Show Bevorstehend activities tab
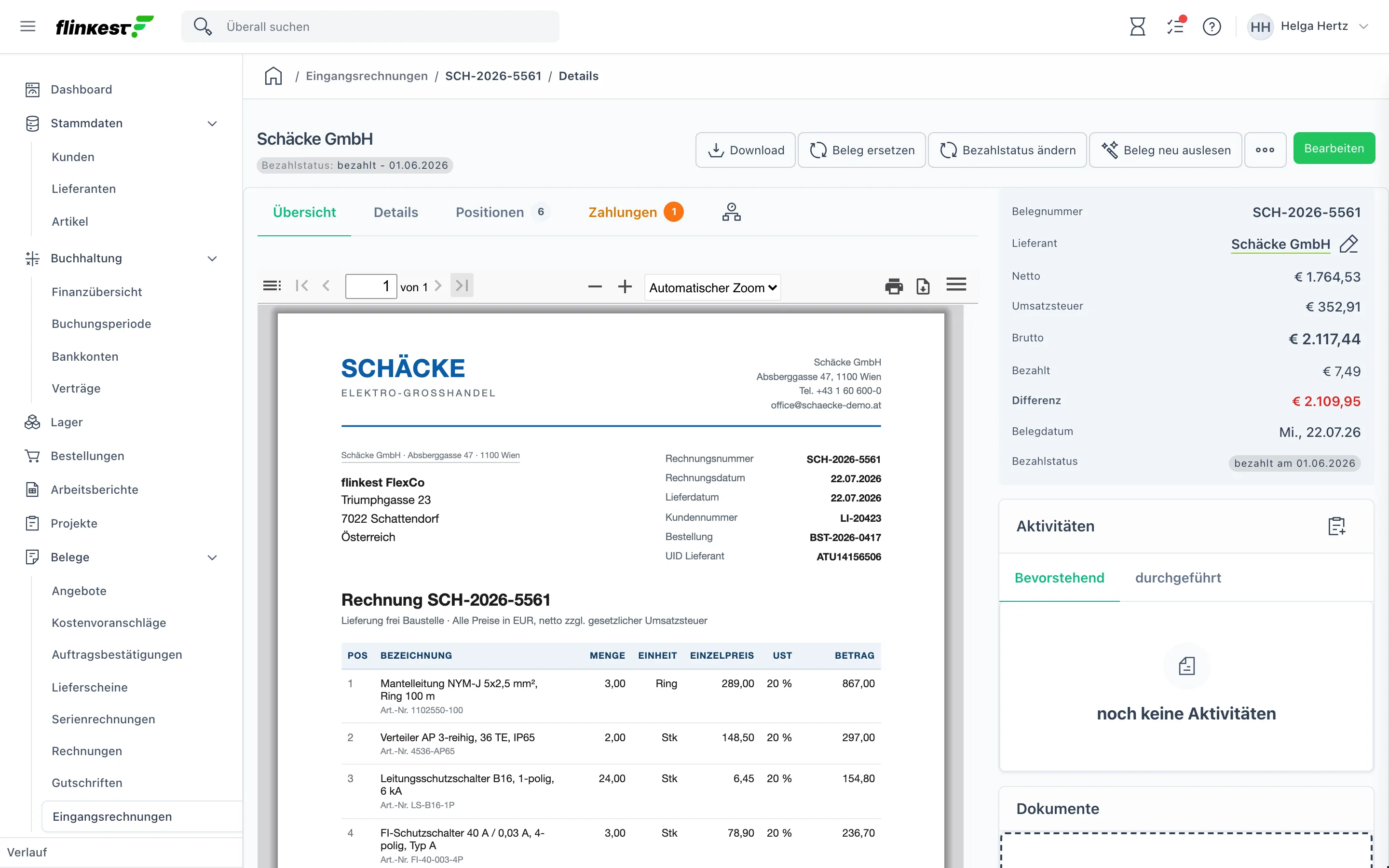The height and width of the screenshot is (868, 1389). pos(1059,578)
